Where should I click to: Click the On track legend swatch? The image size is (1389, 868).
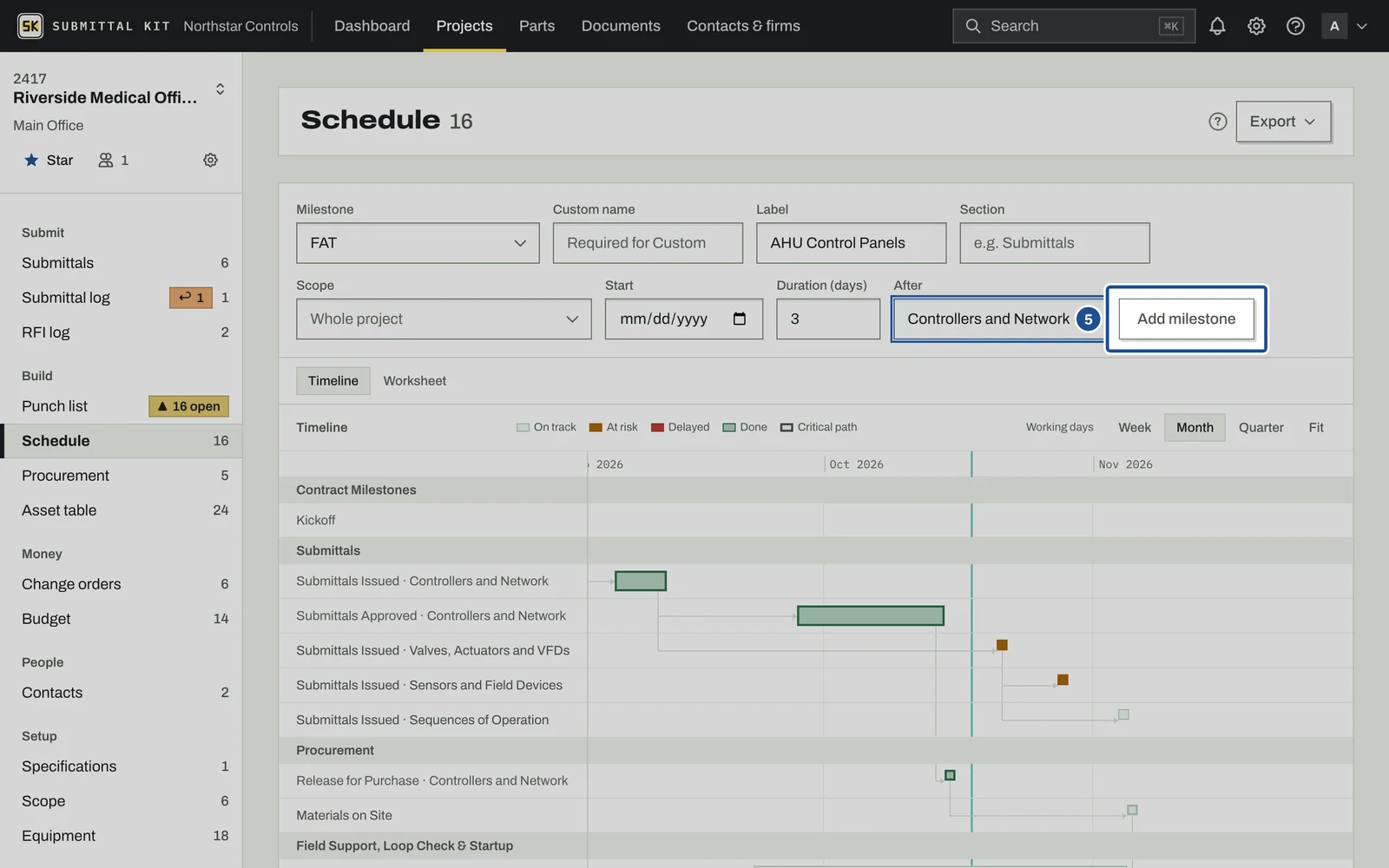tap(523, 427)
